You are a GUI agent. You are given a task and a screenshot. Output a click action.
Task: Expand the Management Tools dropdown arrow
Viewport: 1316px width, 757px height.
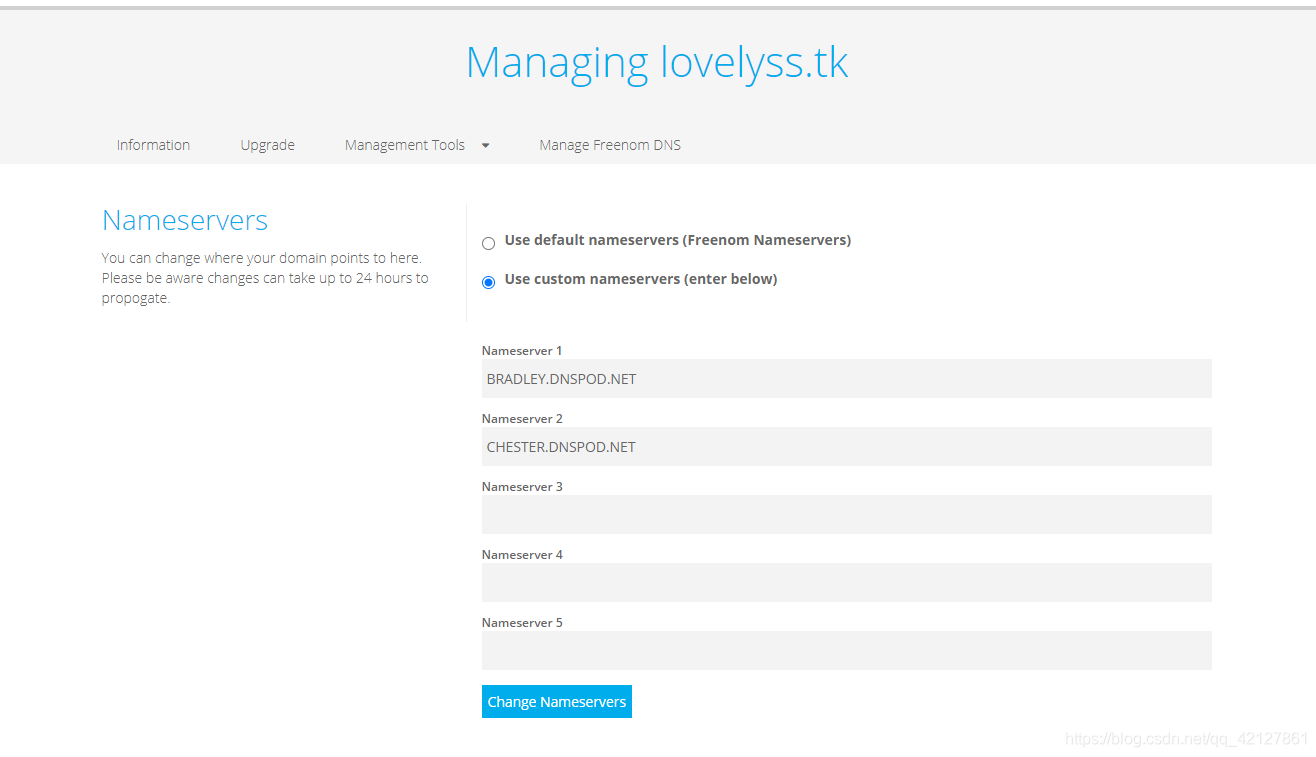(x=485, y=145)
